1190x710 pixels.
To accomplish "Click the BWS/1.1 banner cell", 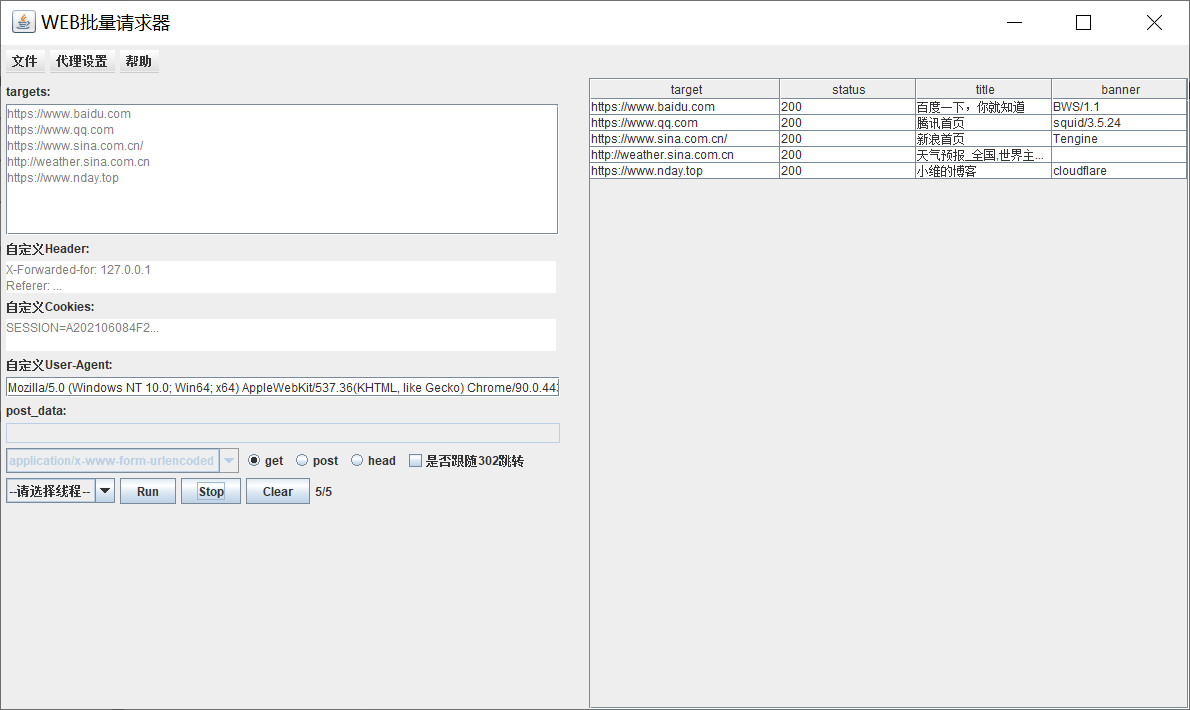I will (x=1119, y=107).
